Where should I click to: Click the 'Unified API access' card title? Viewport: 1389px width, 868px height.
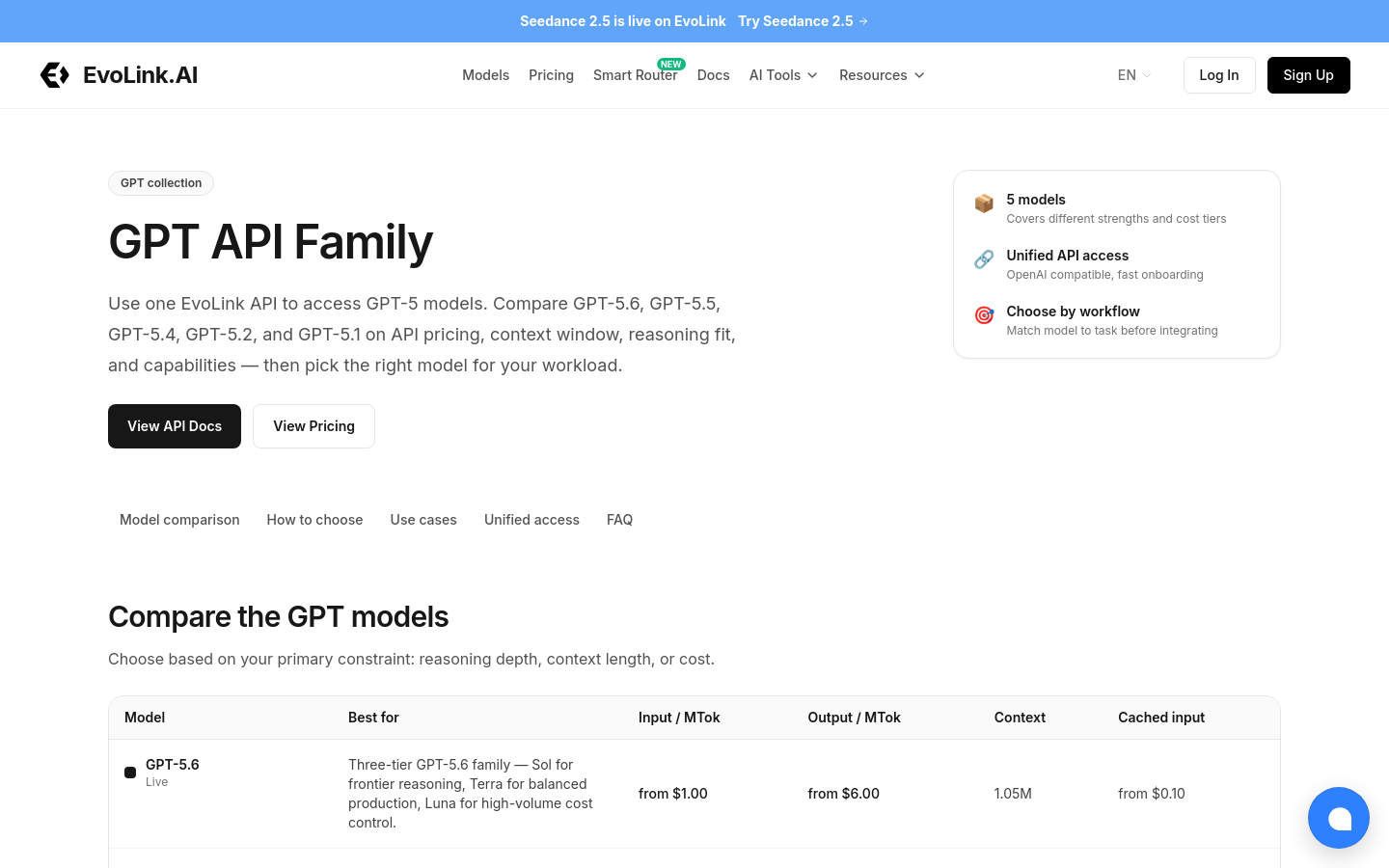click(x=1068, y=256)
